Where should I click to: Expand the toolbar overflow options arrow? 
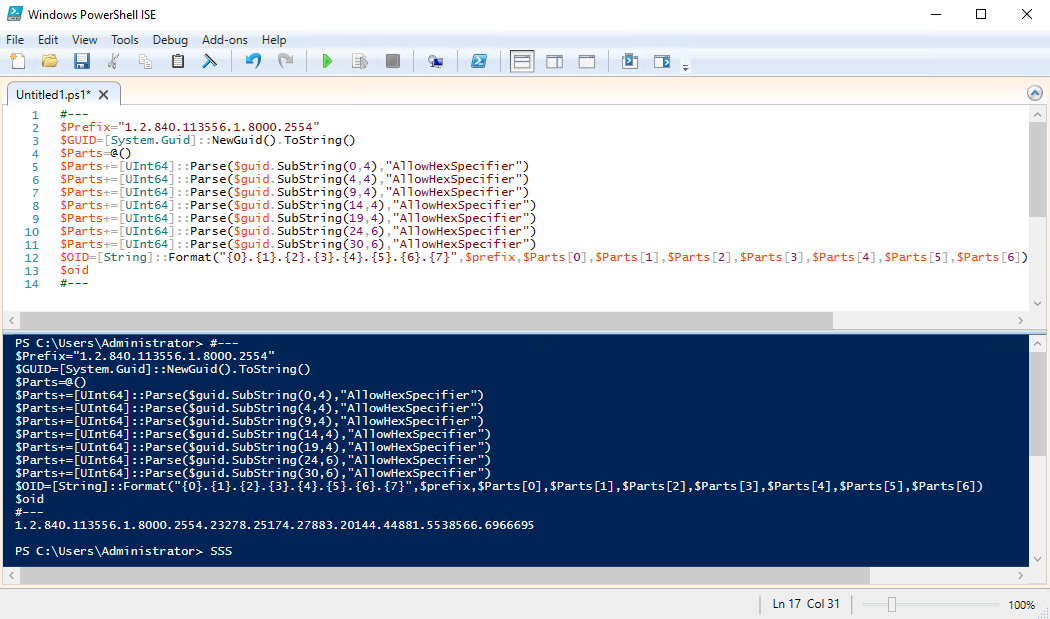point(685,66)
